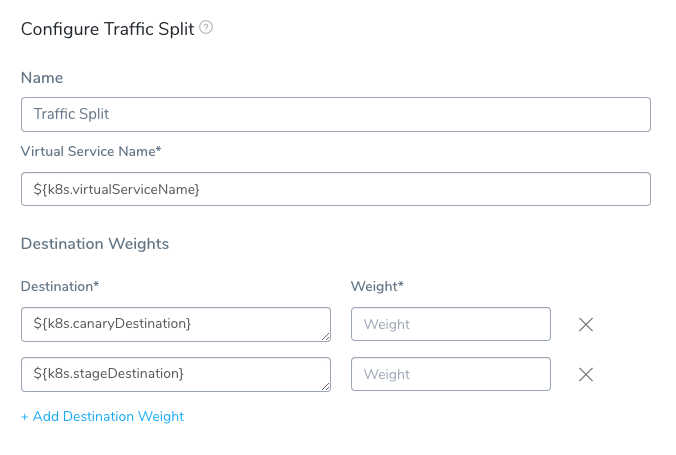Grab the stageDestination textarea resize handle
This screenshot has height=455, width=676.
[x=325, y=386]
